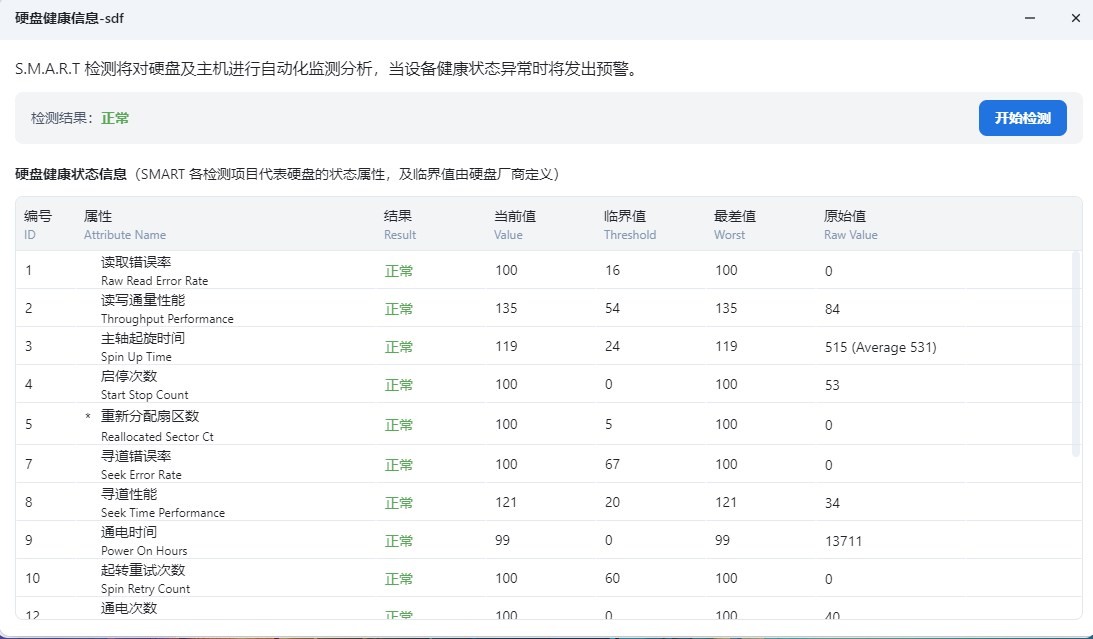Click the 开始检测 button
1093x639 pixels.
[x=1022, y=118]
